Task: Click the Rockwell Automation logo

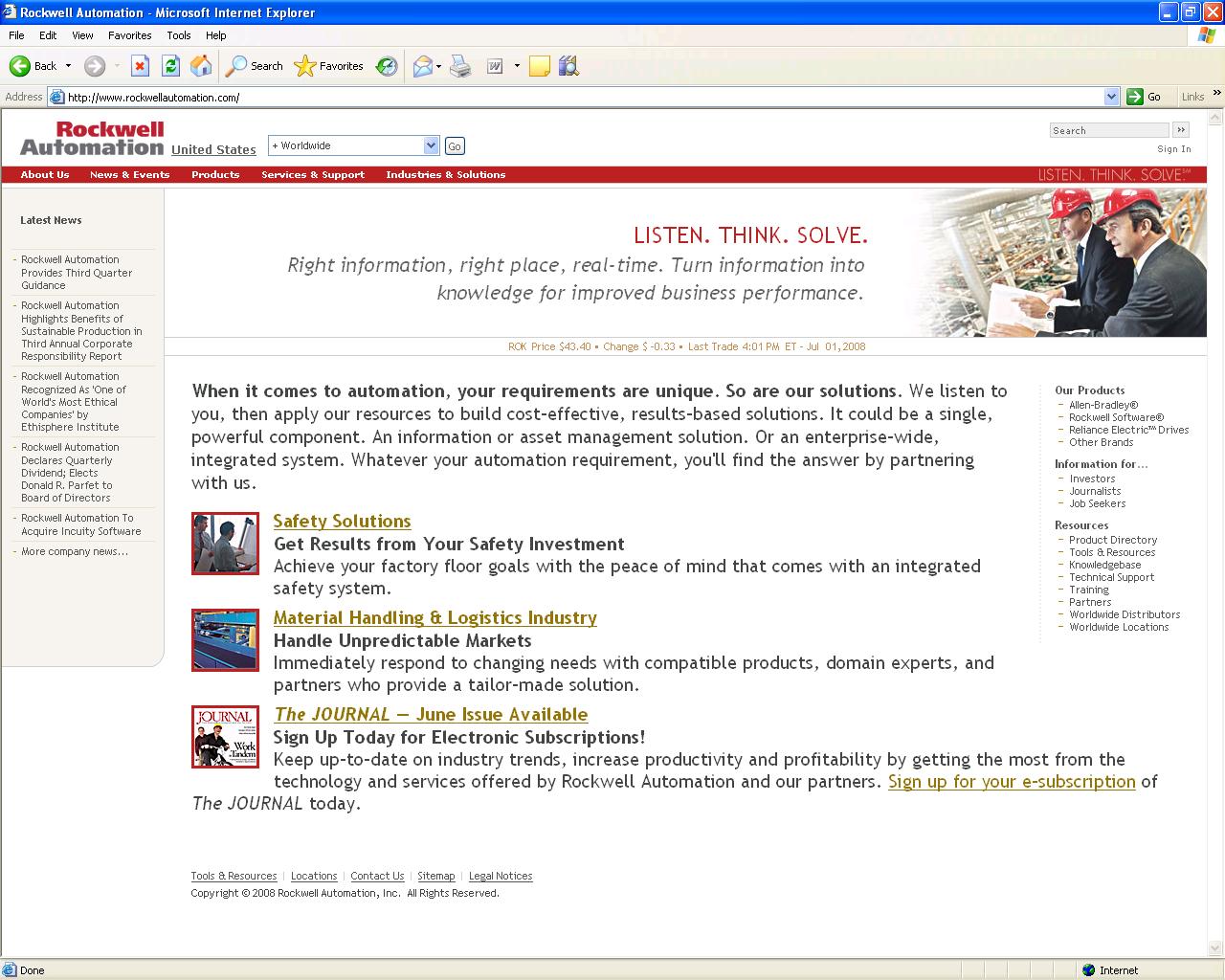Action: tap(92, 138)
